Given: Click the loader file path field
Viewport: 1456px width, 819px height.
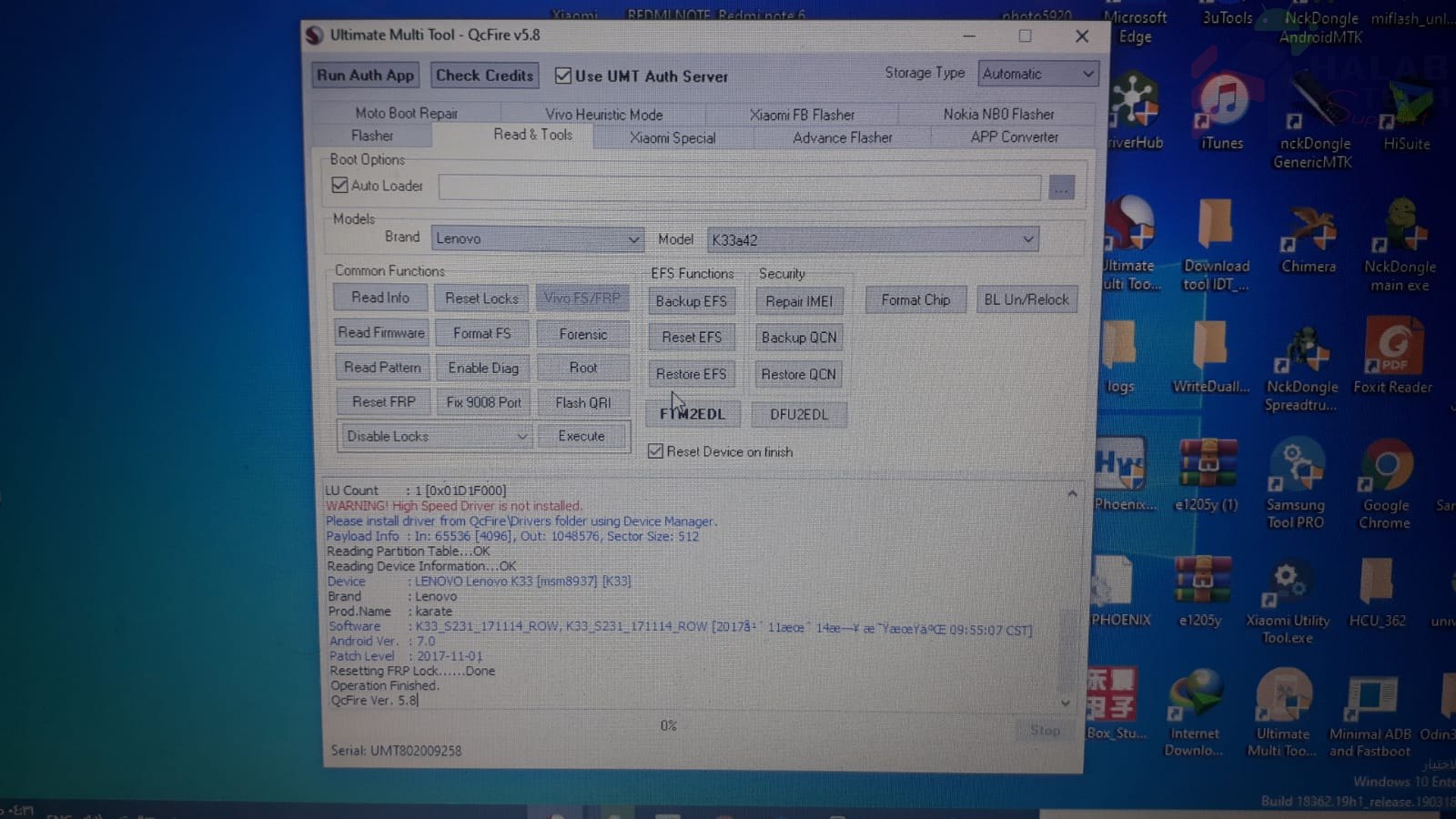Looking at the screenshot, I should click(x=739, y=187).
